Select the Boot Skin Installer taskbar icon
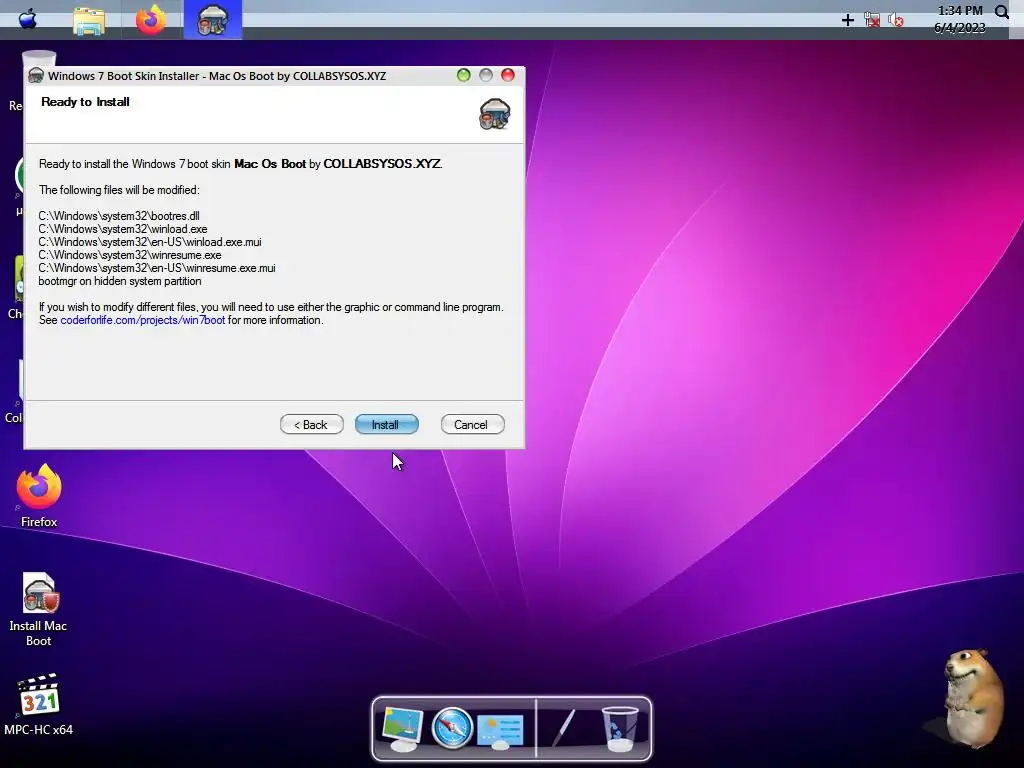Image resolution: width=1024 pixels, height=768 pixels. coord(213,20)
